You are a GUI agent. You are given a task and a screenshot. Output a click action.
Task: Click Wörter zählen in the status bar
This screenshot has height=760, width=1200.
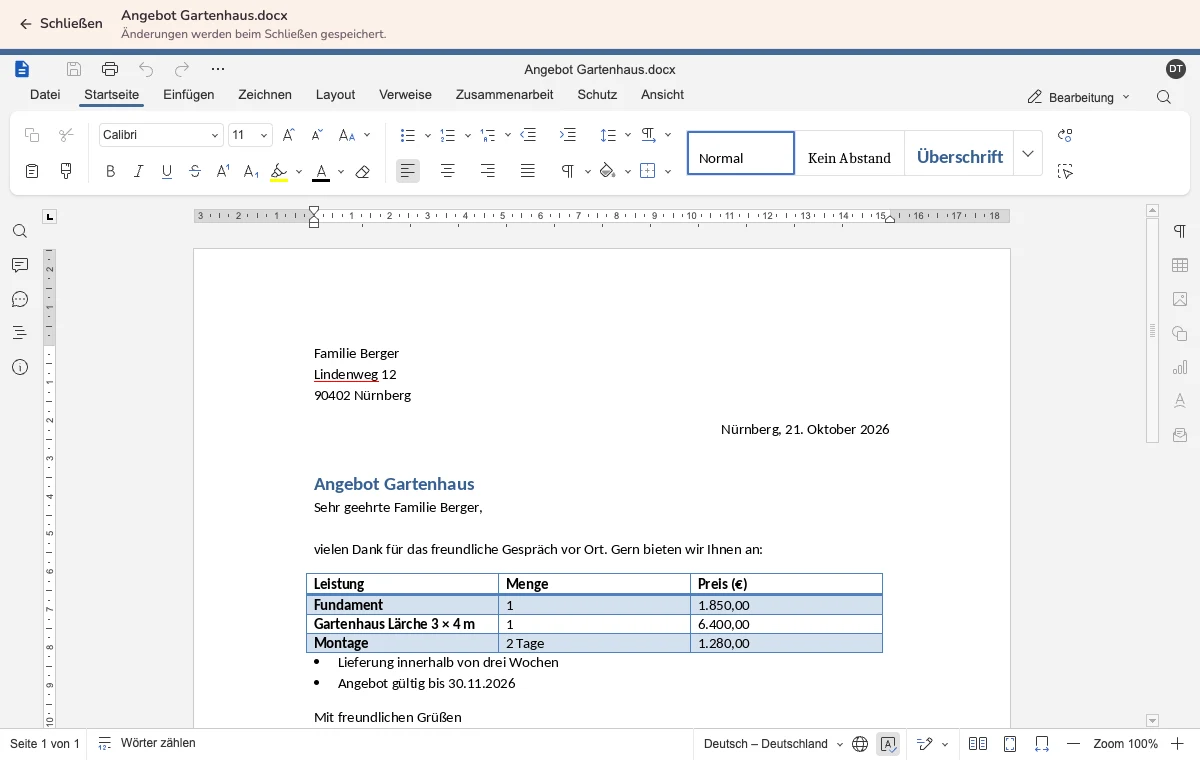click(147, 744)
